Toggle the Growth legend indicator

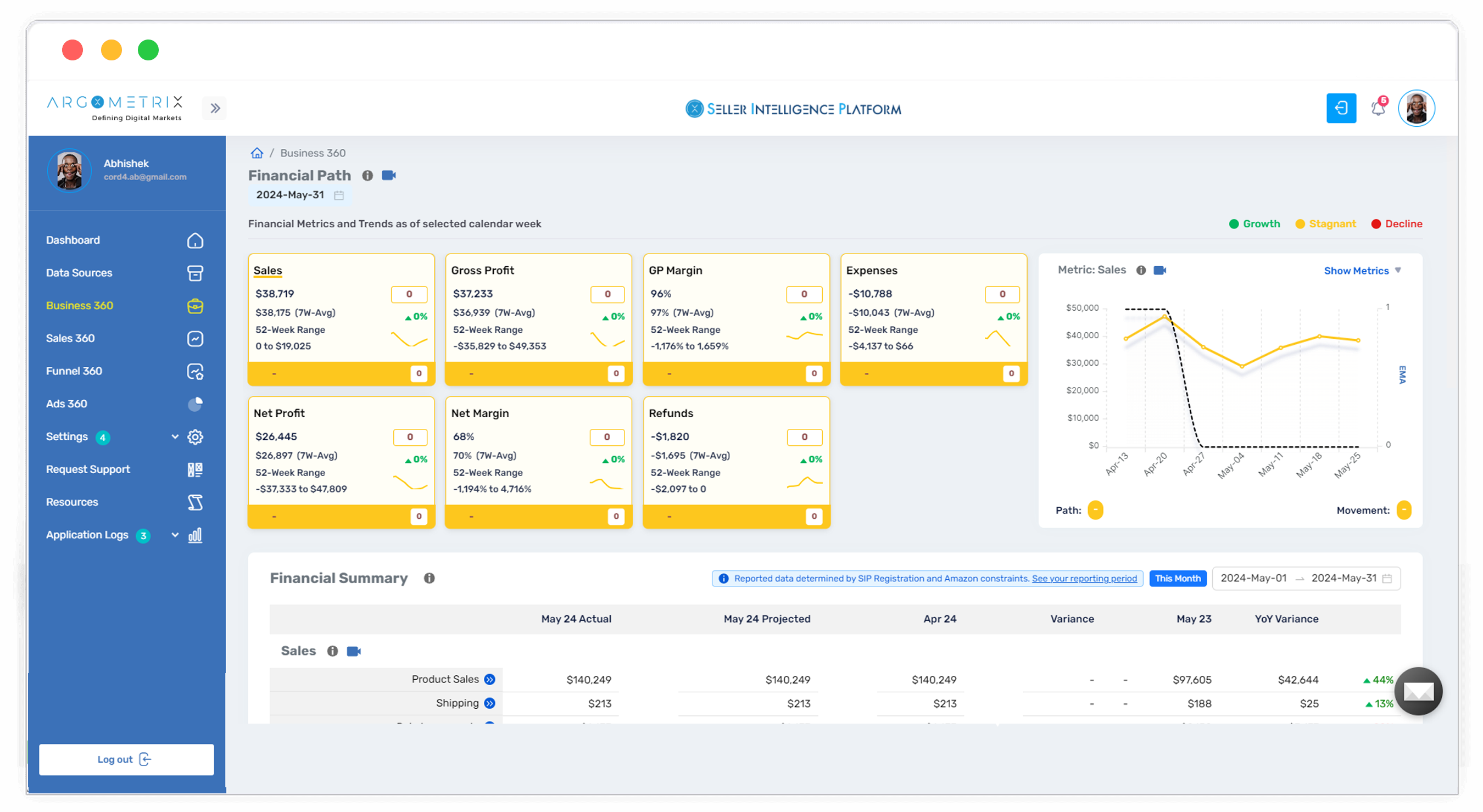pos(1255,224)
